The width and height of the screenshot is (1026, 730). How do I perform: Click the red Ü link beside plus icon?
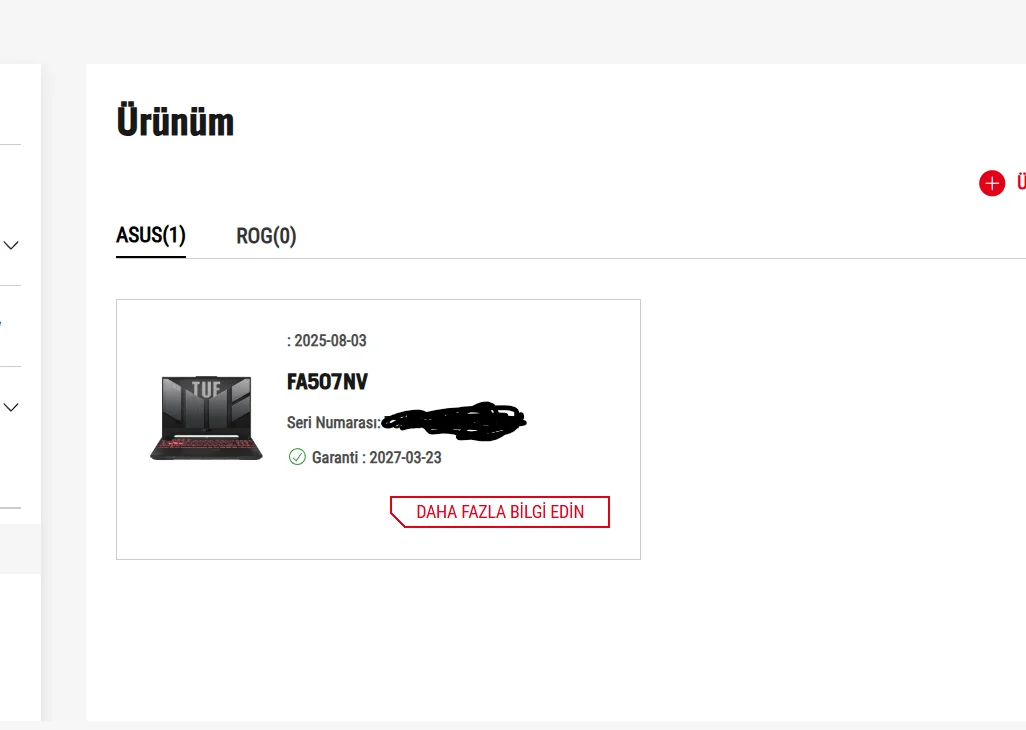1020,183
